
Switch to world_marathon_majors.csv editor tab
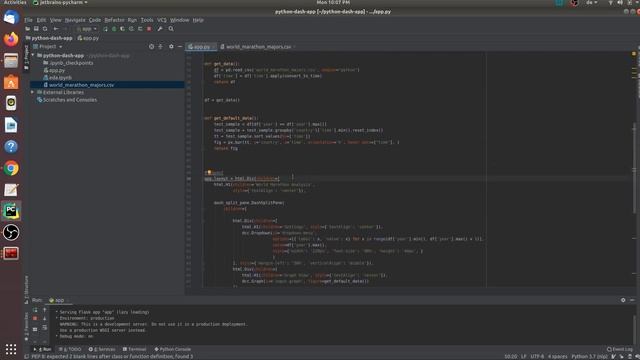tap(257, 47)
